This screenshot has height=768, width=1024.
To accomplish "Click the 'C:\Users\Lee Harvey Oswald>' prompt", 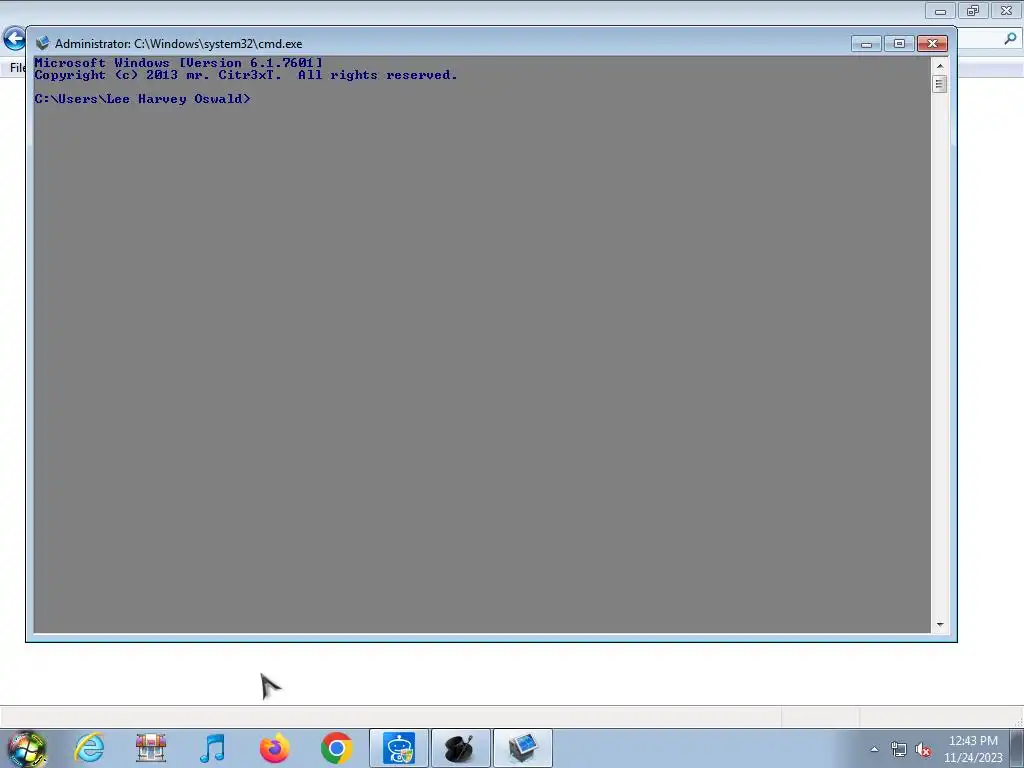I will pyautogui.click(x=142, y=99).
